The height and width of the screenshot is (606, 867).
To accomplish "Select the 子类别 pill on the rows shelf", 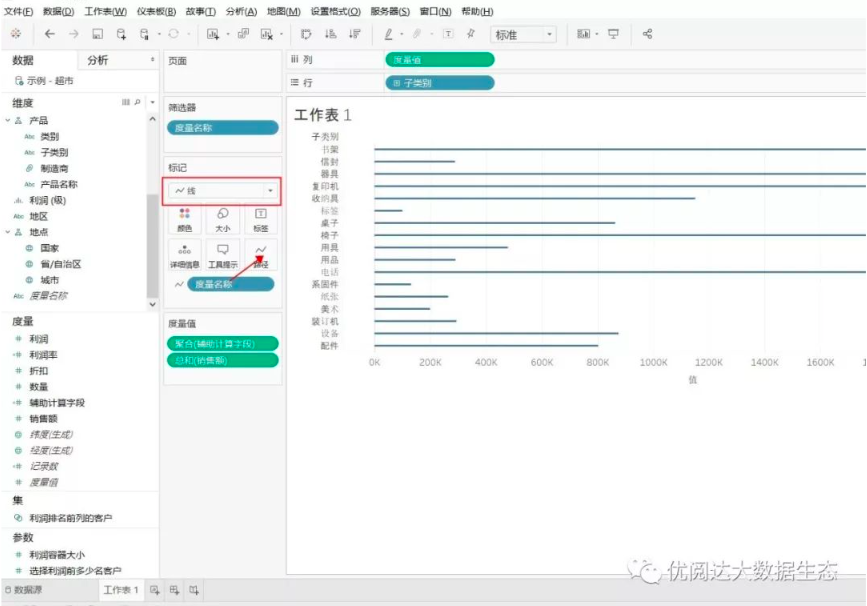I will point(439,83).
